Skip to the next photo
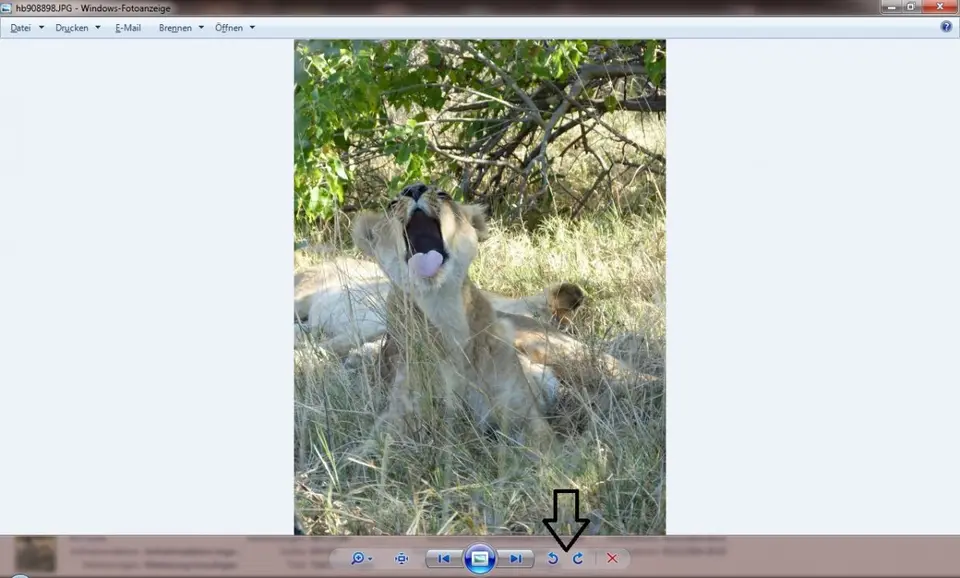Image resolution: width=960 pixels, height=578 pixels. [x=516, y=558]
